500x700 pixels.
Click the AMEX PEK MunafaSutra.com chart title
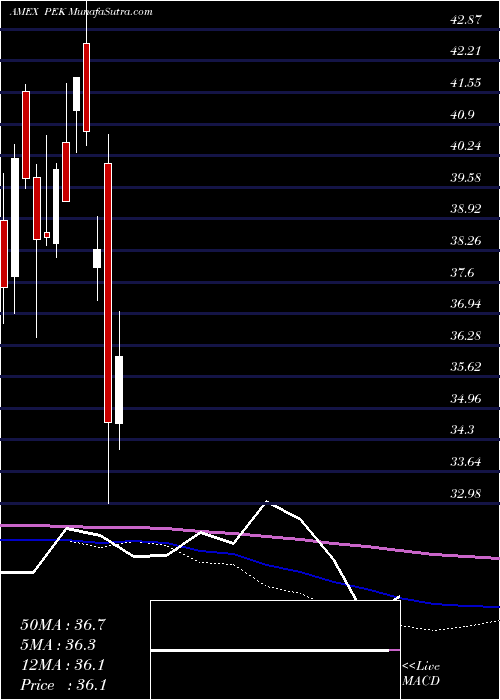(81, 12)
